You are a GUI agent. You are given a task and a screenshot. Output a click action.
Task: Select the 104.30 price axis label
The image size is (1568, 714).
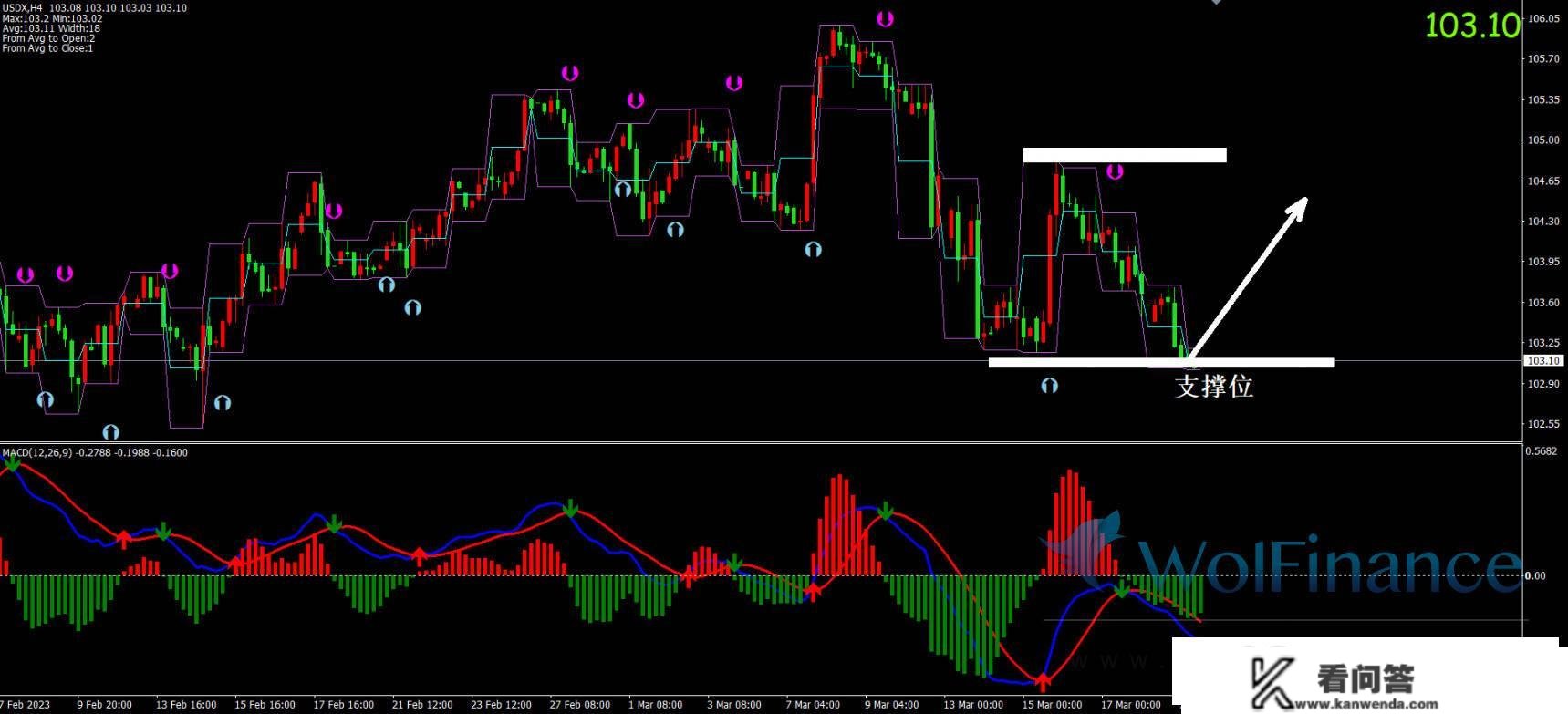click(x=1542, y=222)
